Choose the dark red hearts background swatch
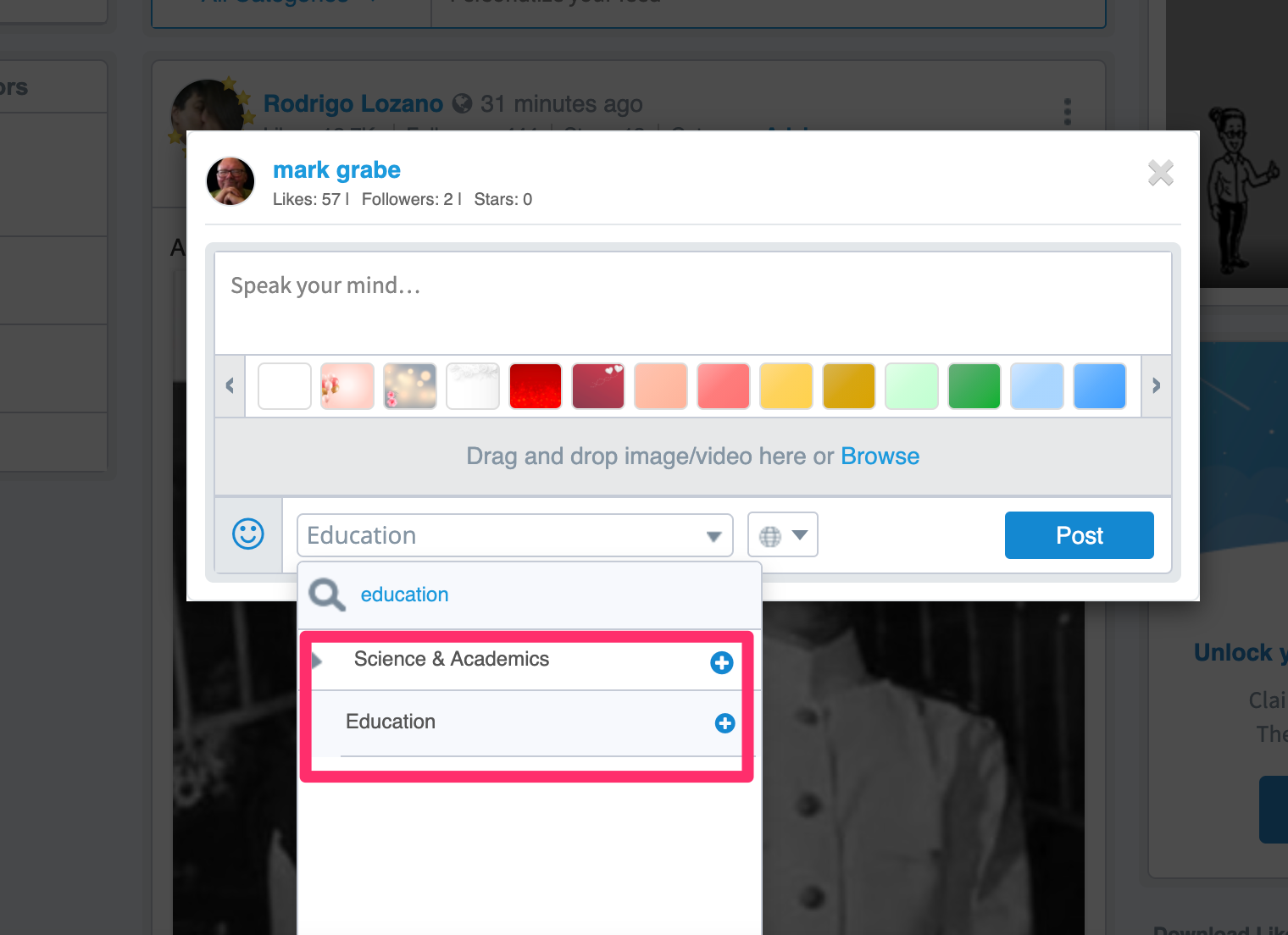The height and width of the screenshot is (935, 1288). click(x=598, y=386)
